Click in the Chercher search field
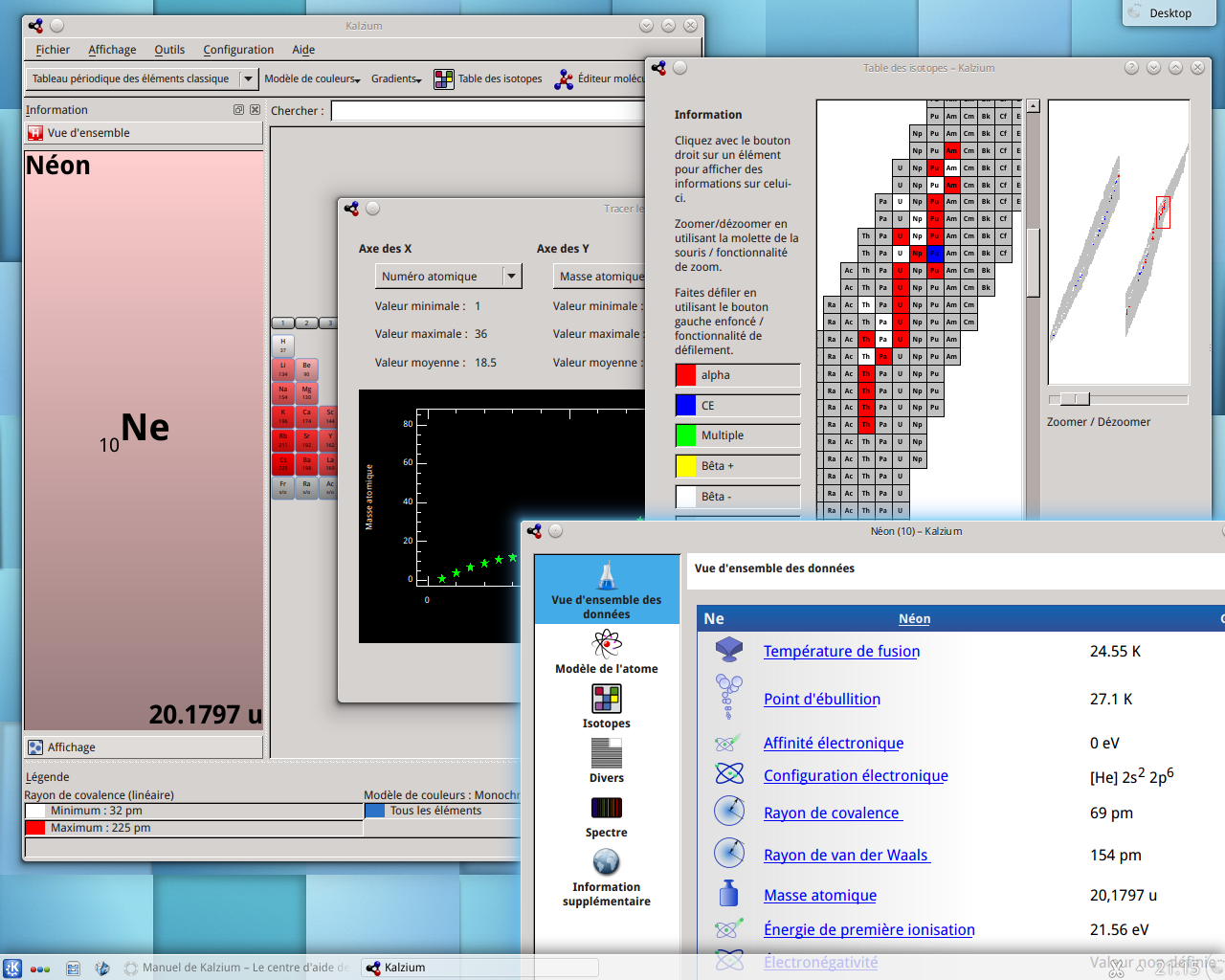 point(488,111)
